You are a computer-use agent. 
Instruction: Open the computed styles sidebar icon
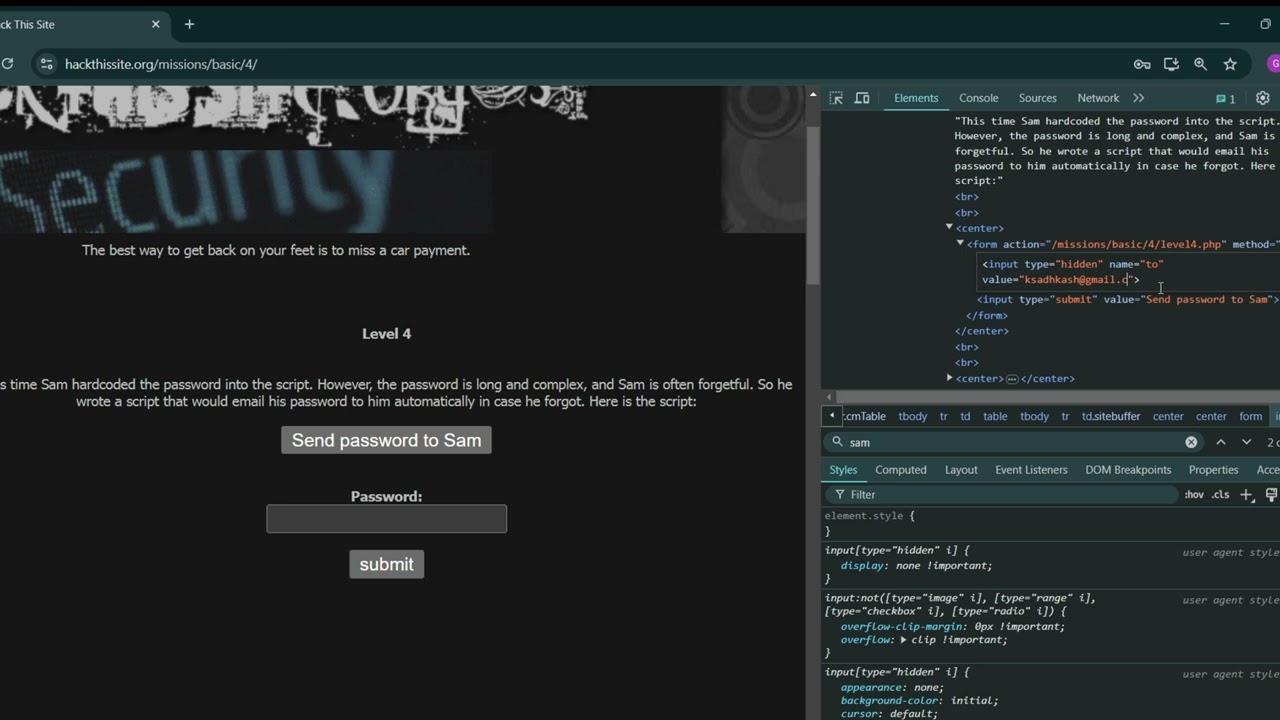[x=1271, y=495]
